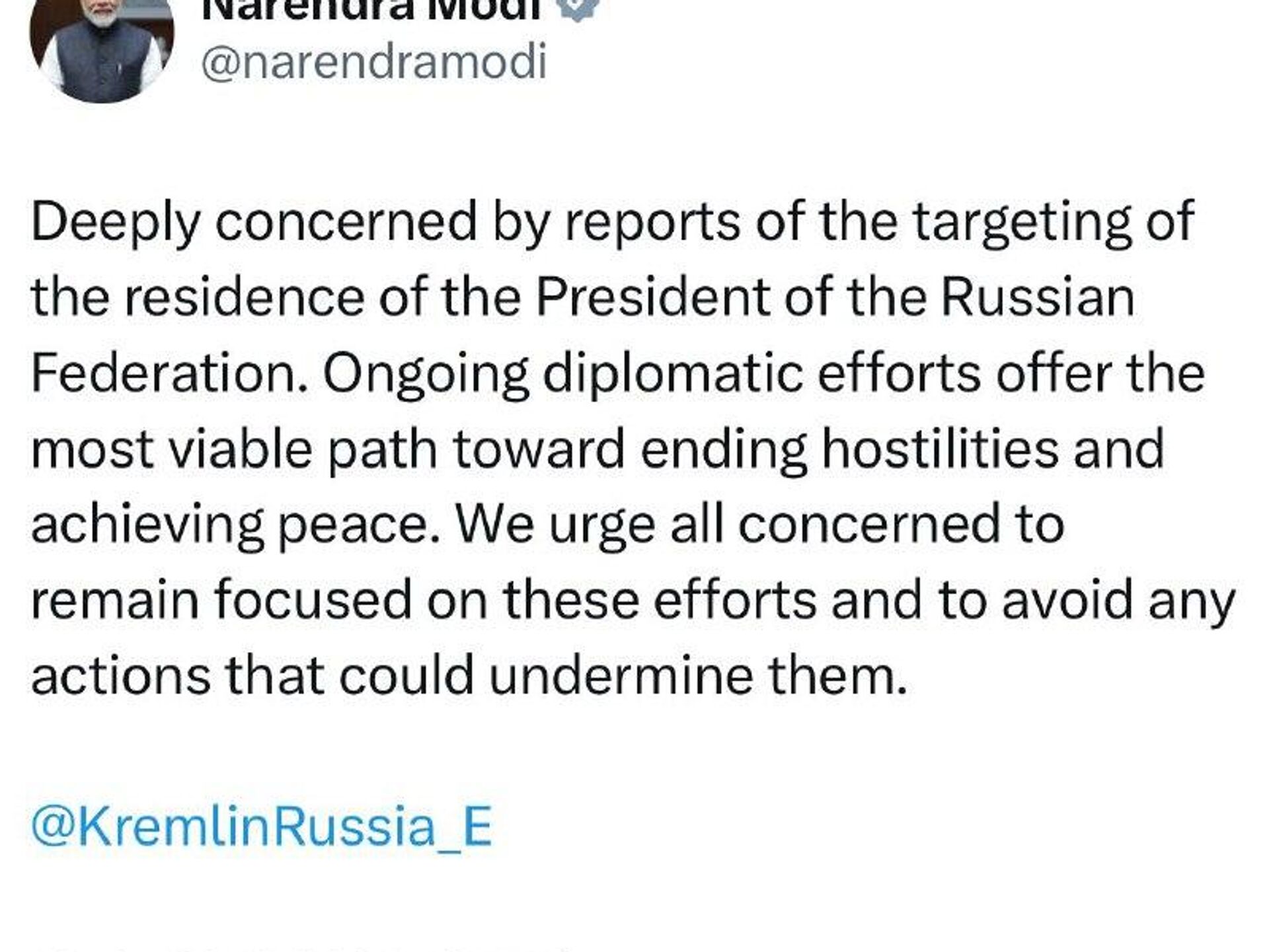
Task: Open the Narendra Modi display name
Action: coord(372,8)
